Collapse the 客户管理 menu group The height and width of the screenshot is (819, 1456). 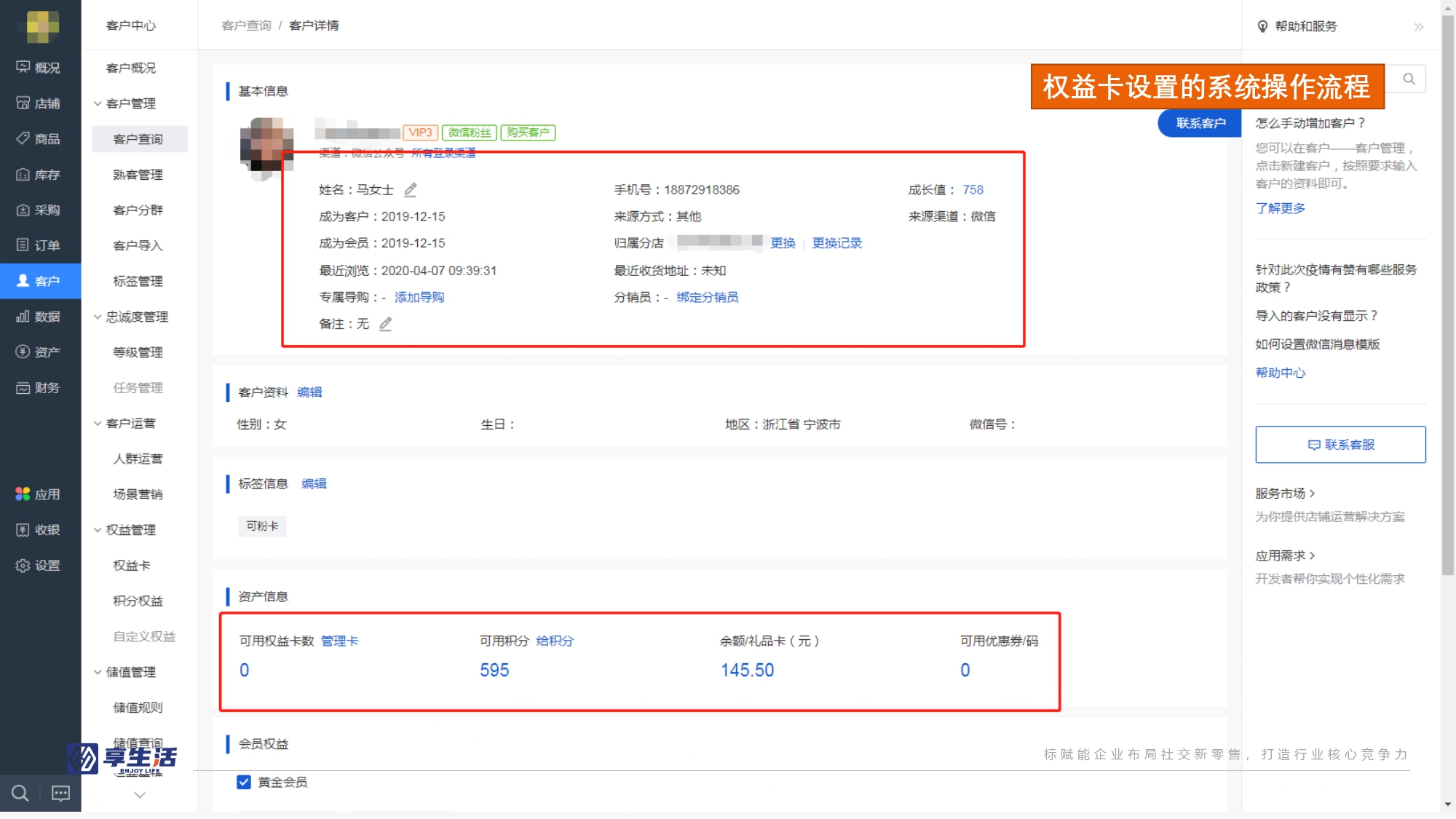[x=98, y=103]
